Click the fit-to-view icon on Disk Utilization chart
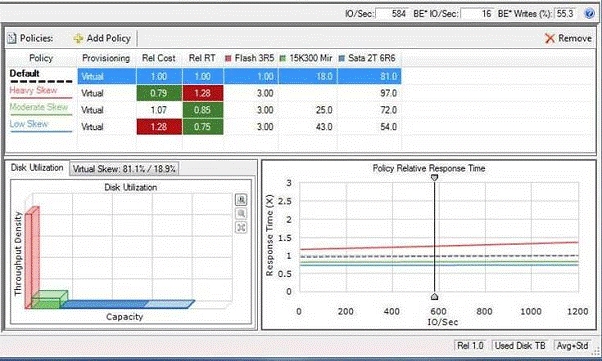The image size is (602, 361). click(x=241, y=228)
